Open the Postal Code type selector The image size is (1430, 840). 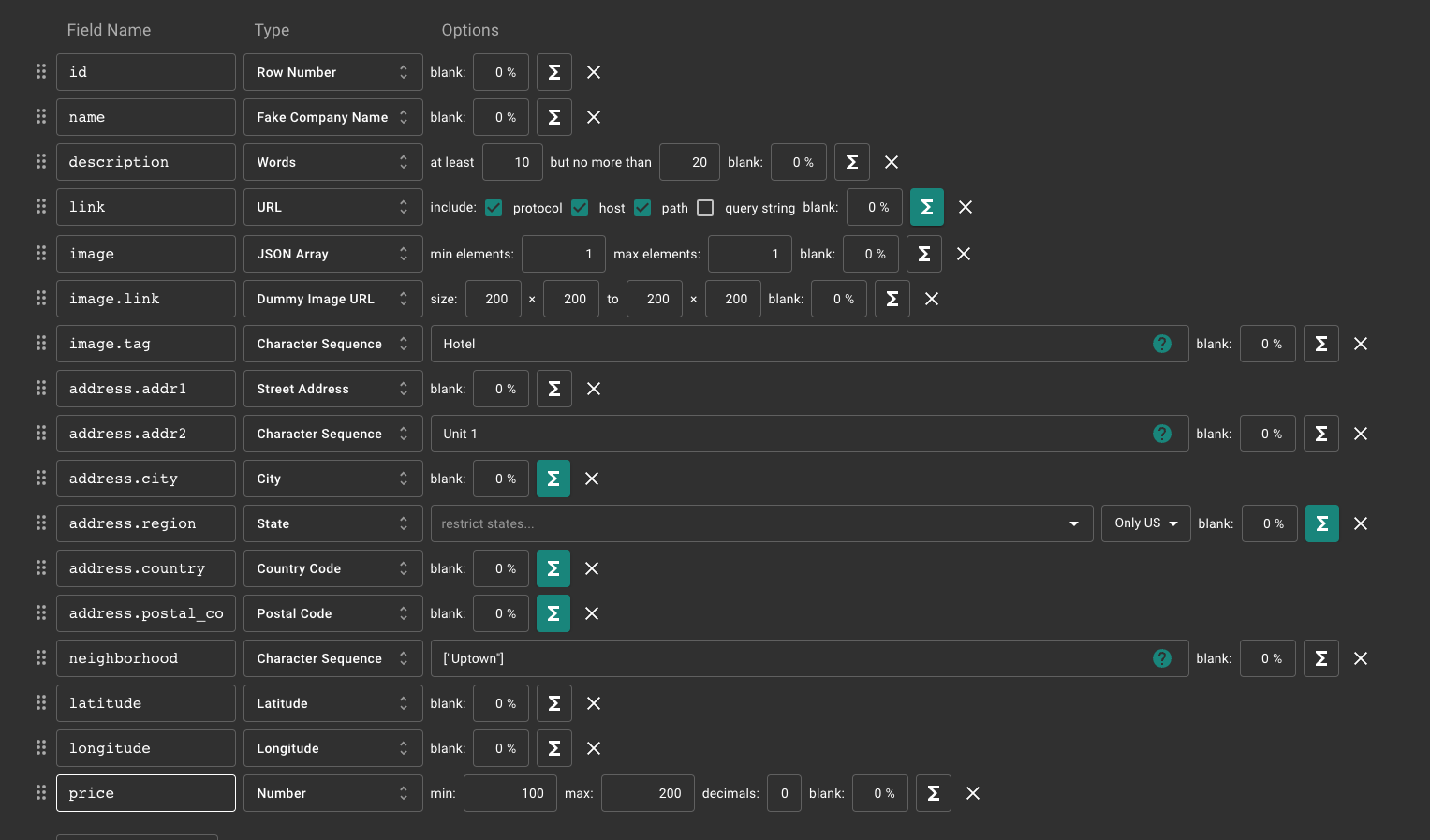(x=333, y=613)
